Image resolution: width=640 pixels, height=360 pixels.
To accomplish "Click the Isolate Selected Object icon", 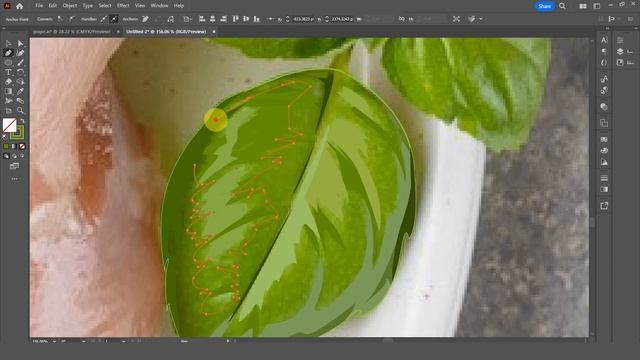I will (x=456, y=19).
